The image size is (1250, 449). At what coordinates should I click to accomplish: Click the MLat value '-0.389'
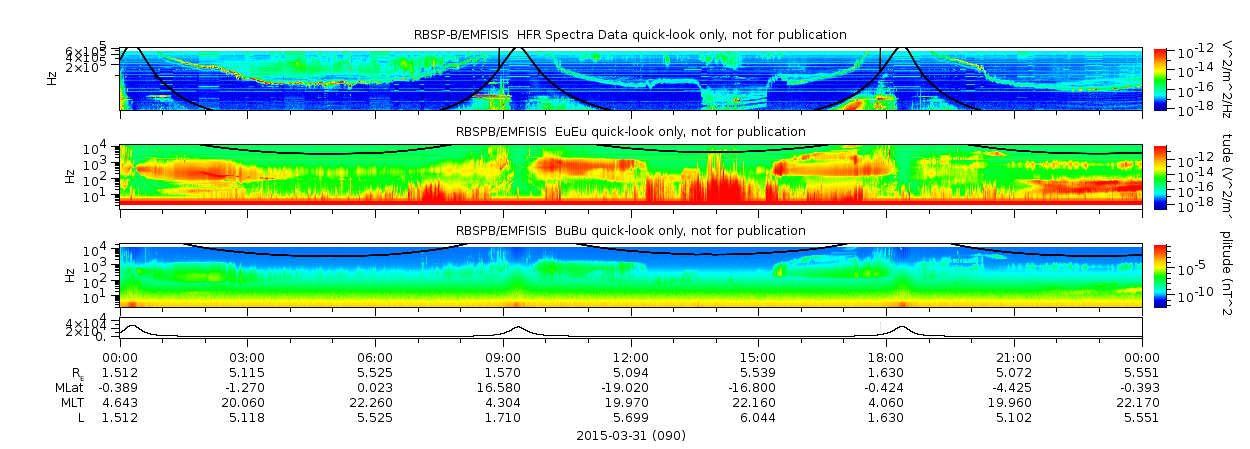(x=120, y=388)
